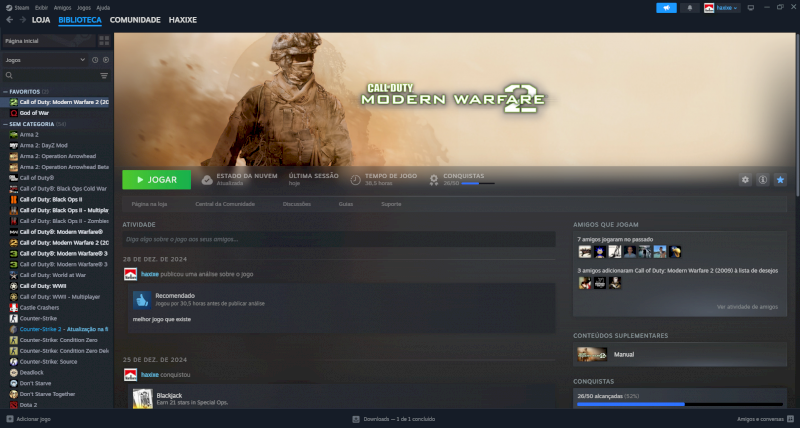The image size is (800, 428).
Task: Collapse the FAVORITOS category
Action: [x=5, y=91]
